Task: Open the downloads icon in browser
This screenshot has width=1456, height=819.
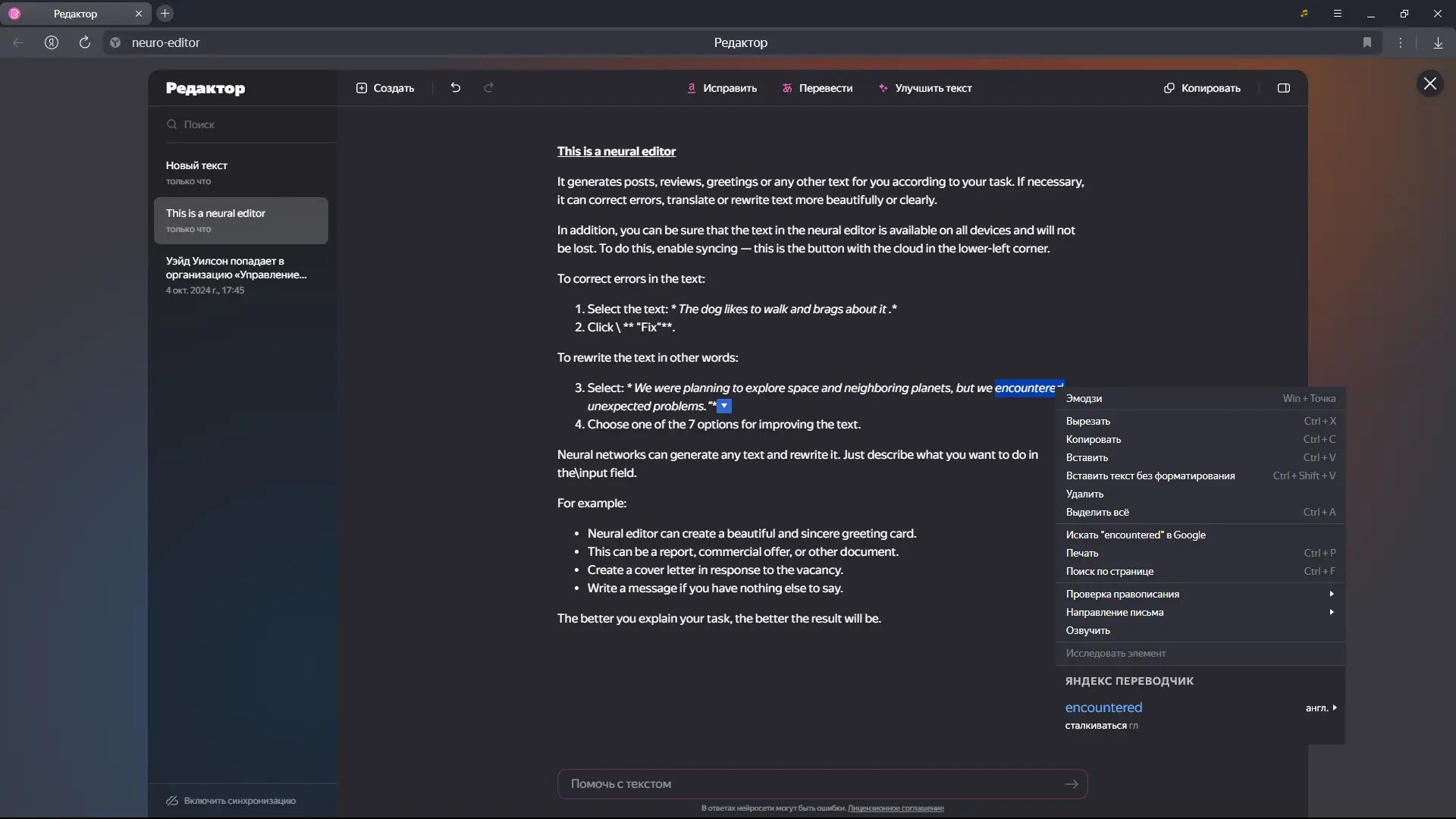Action: pos(1438,42)
